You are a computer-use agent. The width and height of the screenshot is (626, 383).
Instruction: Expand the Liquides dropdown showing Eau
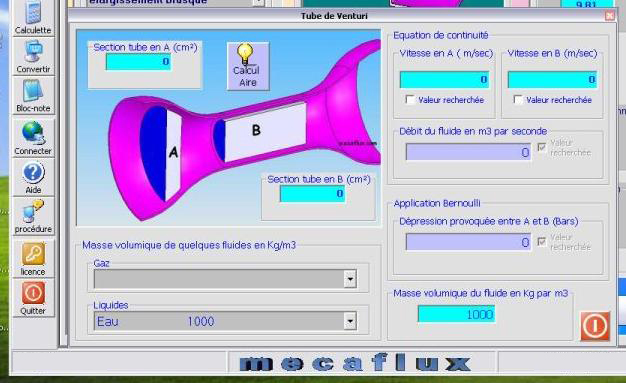pyautogui.click(x=350, y=321)
